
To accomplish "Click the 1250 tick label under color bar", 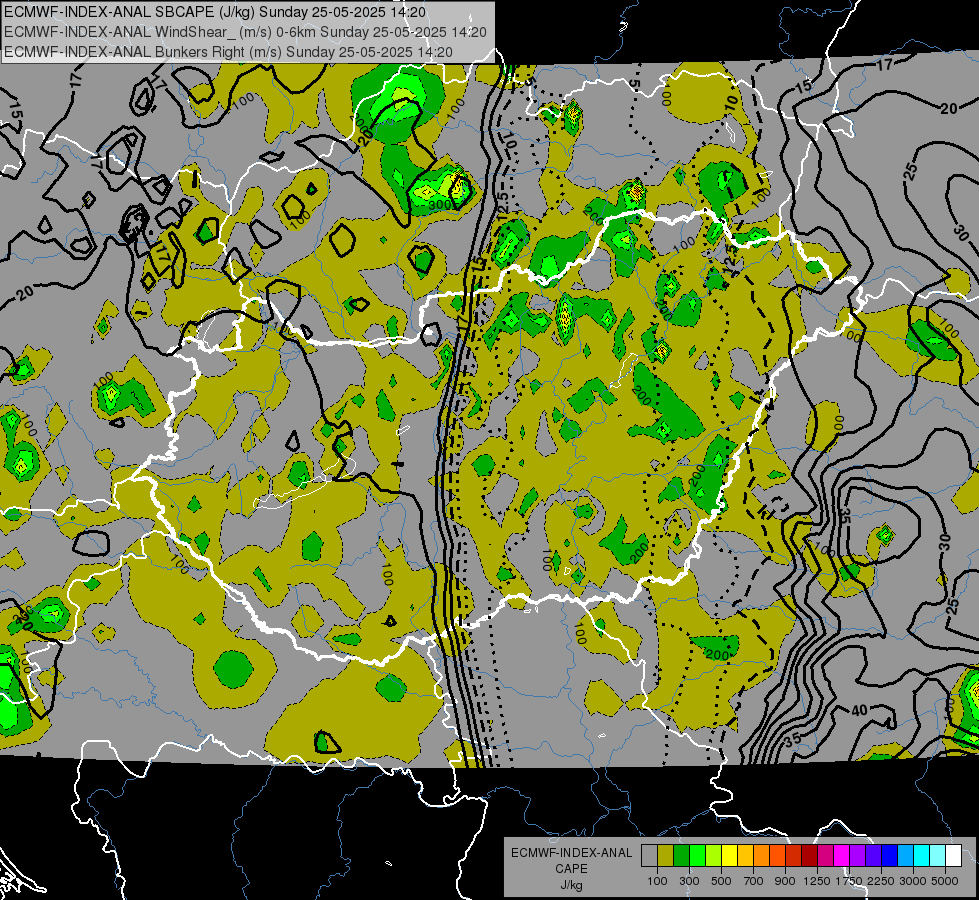I will [x=817, y=881].
